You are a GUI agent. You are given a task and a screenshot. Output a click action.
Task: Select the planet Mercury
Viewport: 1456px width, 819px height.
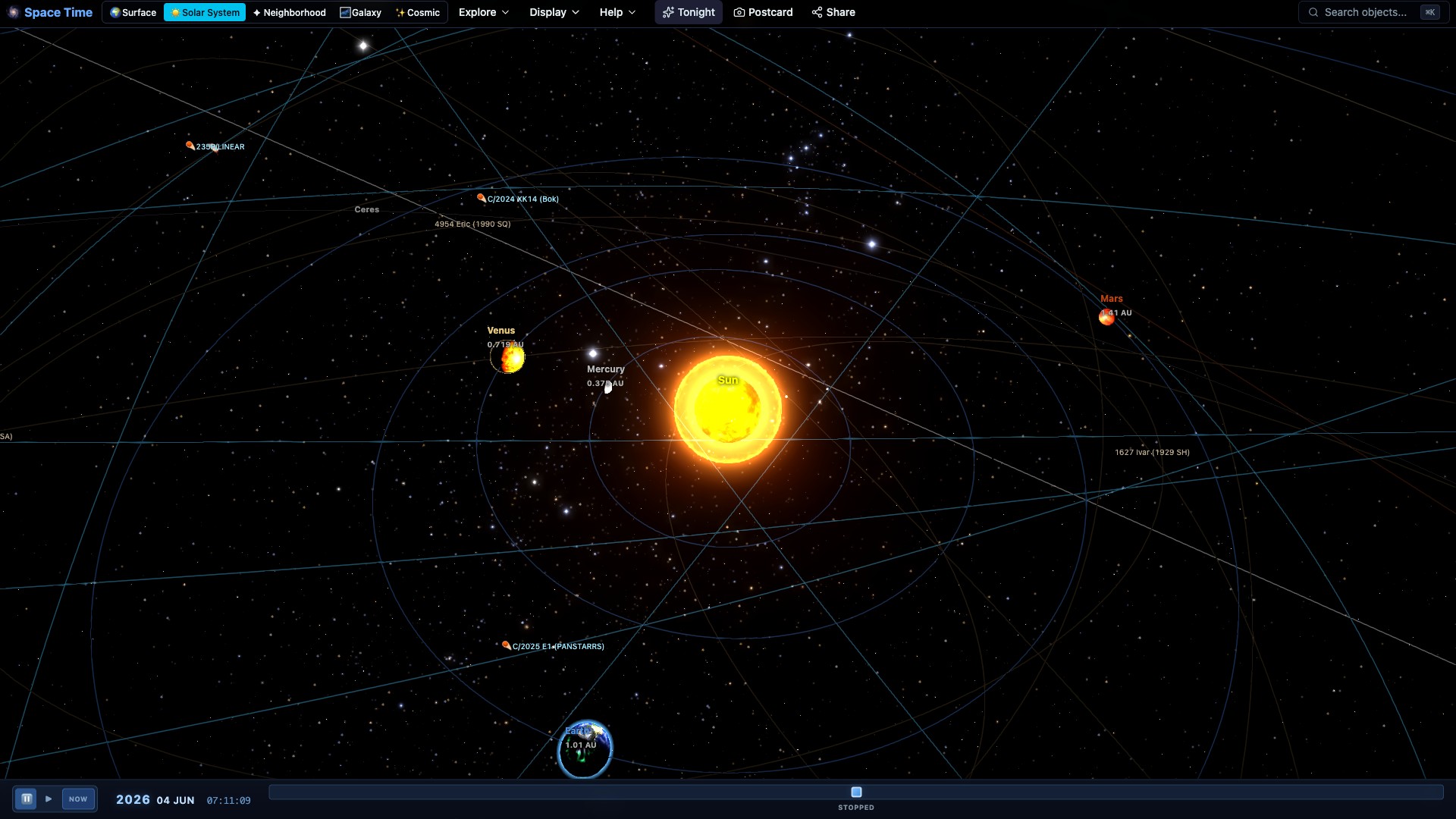607,388
